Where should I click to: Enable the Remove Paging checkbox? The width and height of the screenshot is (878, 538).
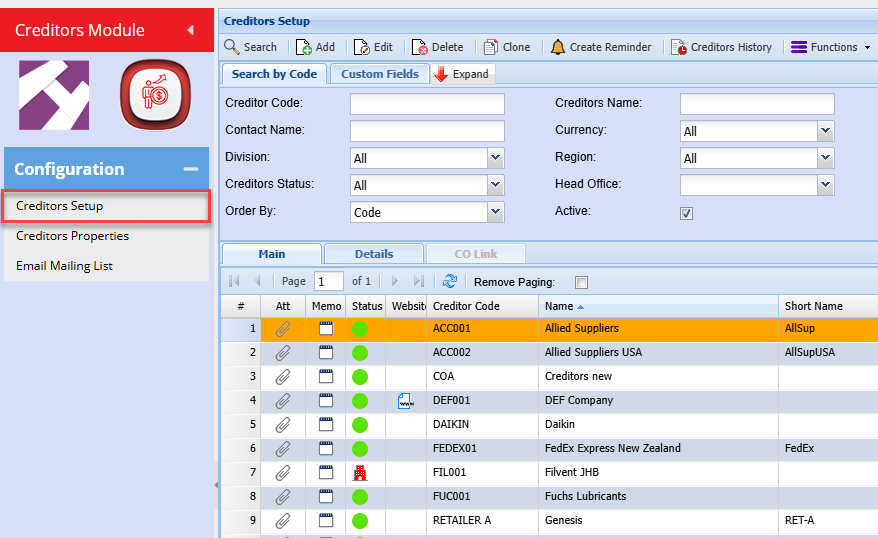582,283
